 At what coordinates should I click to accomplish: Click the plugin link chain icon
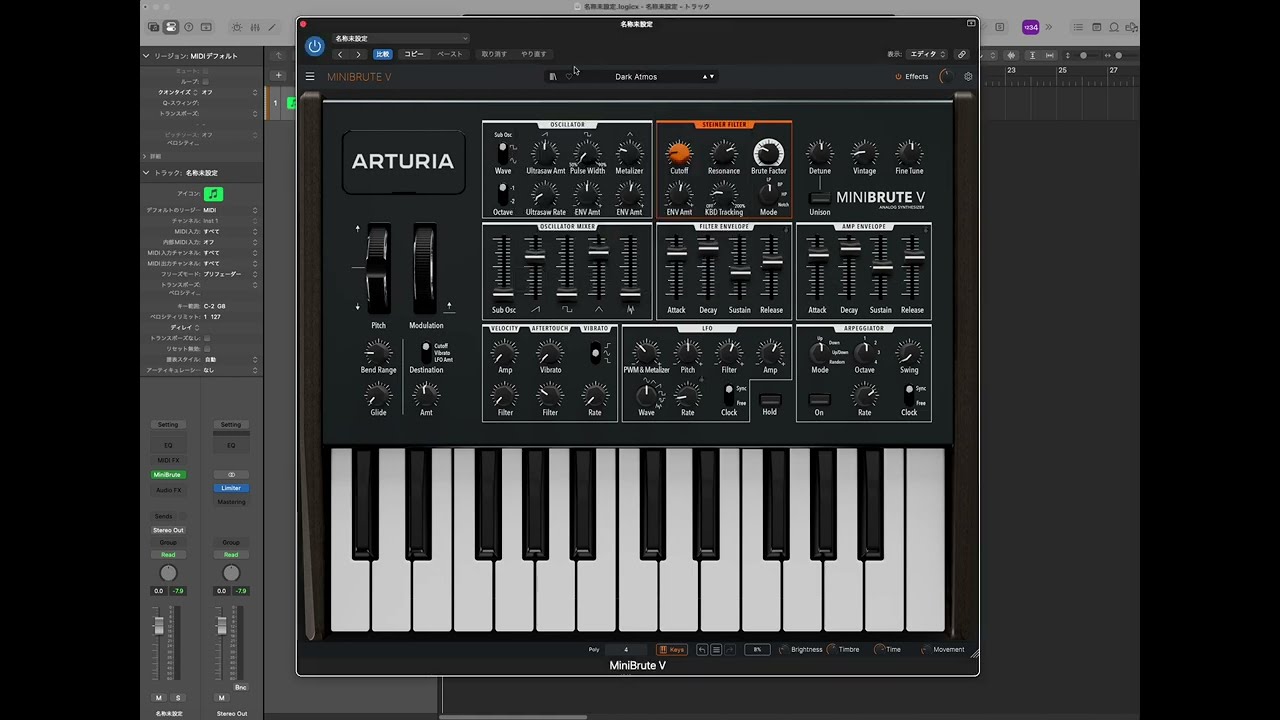(x=962, y=54)
